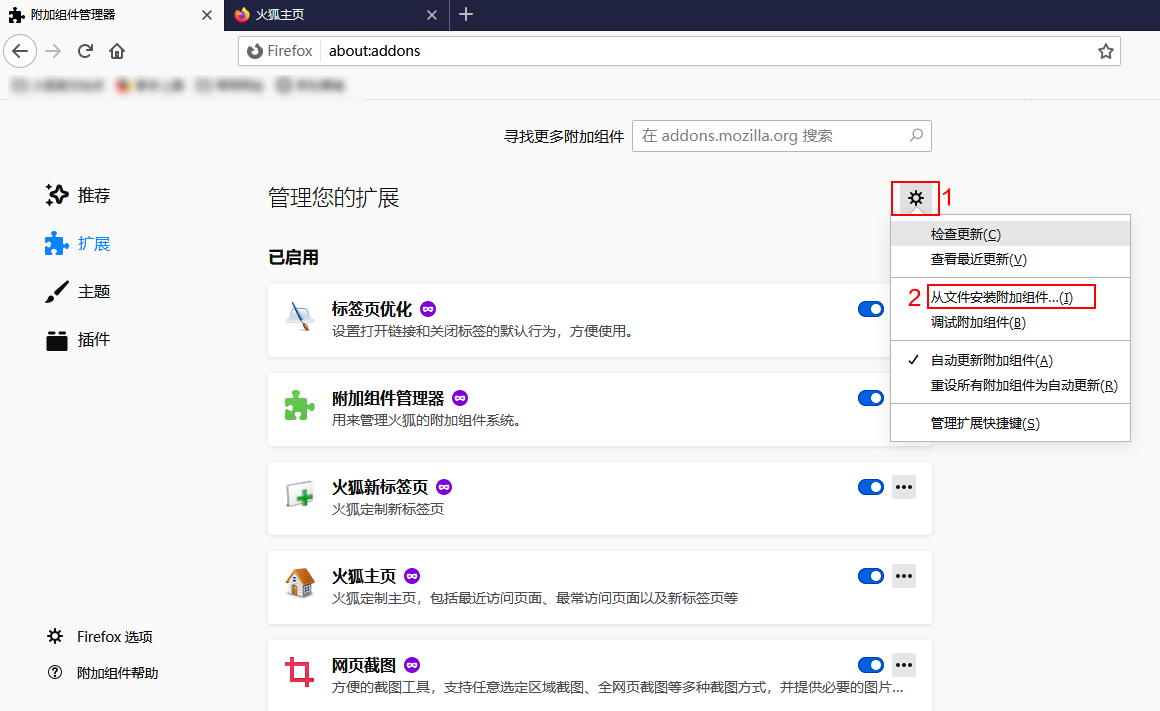
Task: Open the 网页截图 extension card title
Action: click(x=363, y=665)
